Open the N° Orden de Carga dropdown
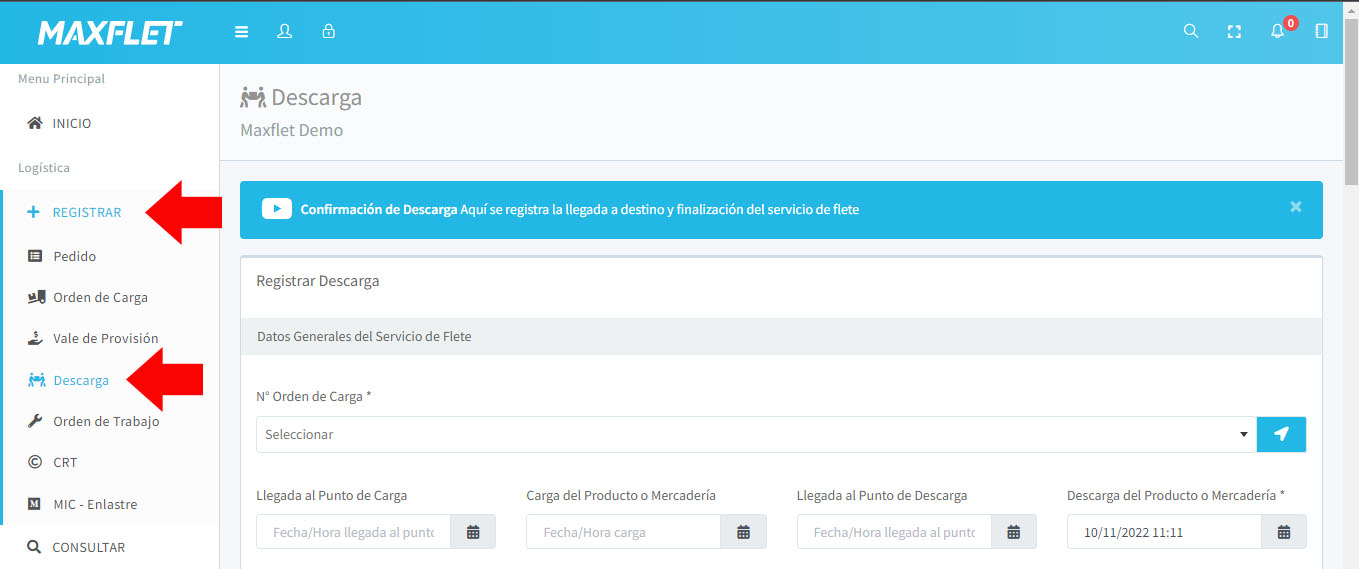 (x=755, y=435)
